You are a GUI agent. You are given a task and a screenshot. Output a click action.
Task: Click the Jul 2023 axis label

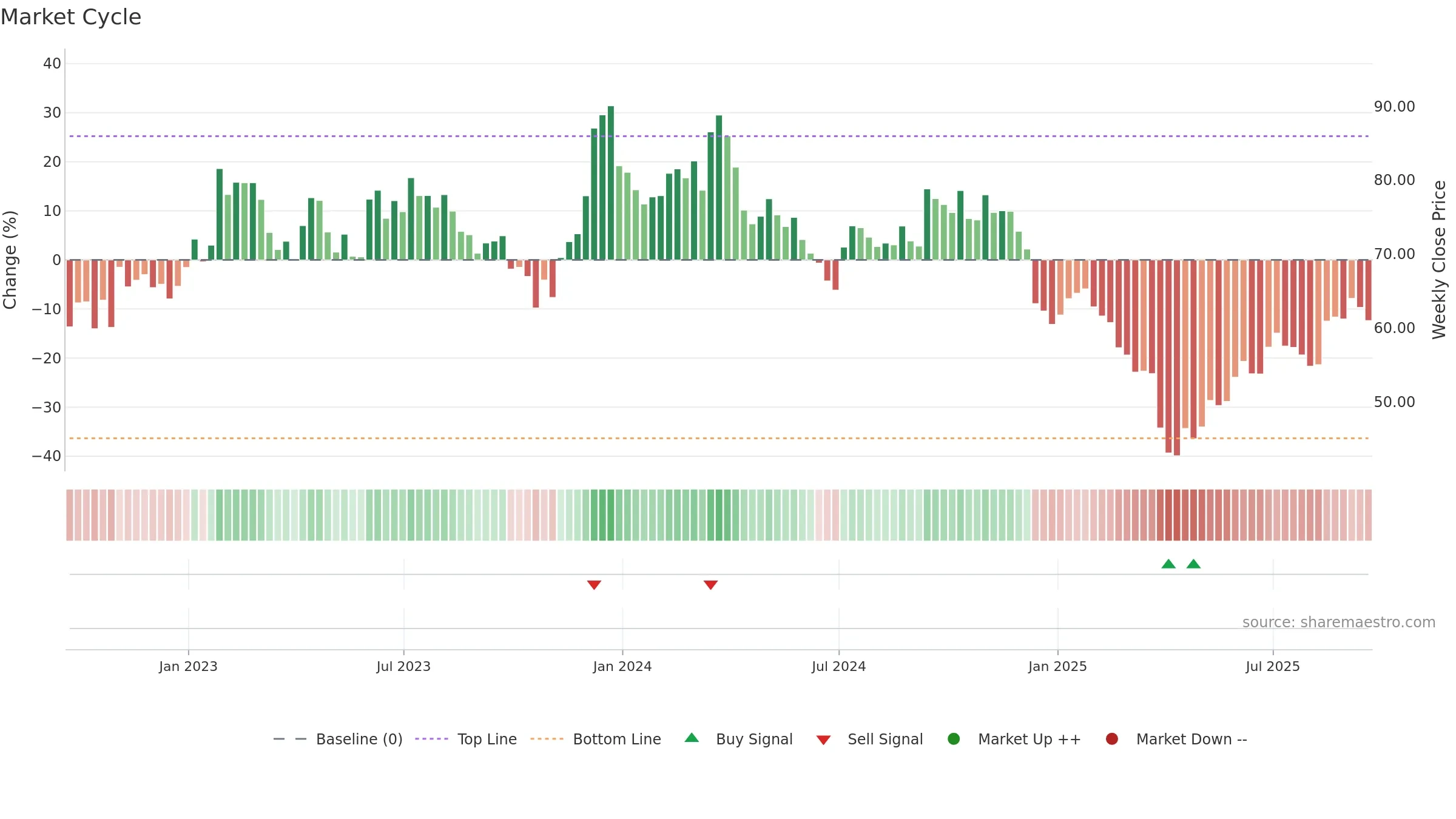tap(403, 667)
